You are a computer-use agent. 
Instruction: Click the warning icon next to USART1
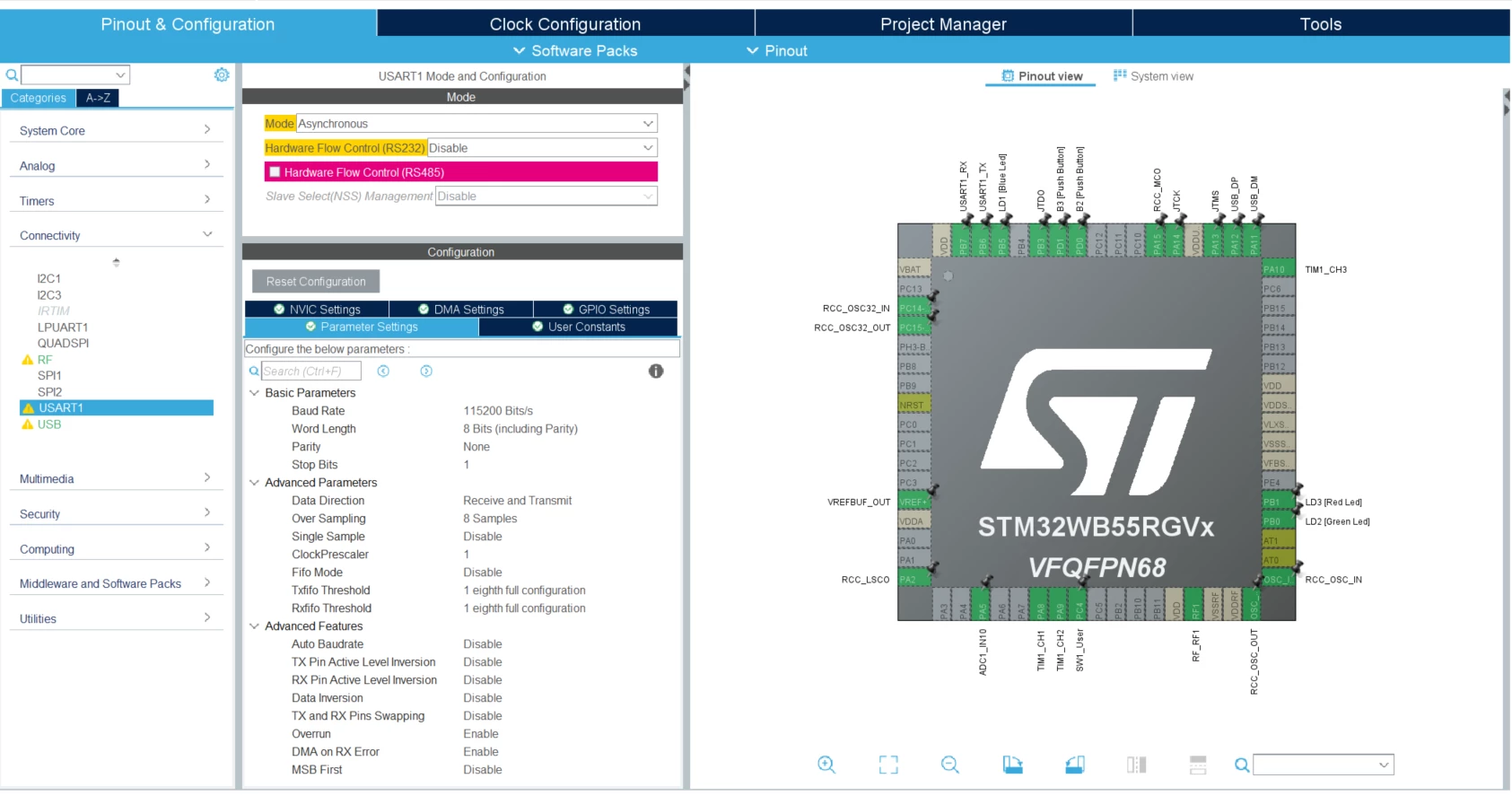pos(28,408)
